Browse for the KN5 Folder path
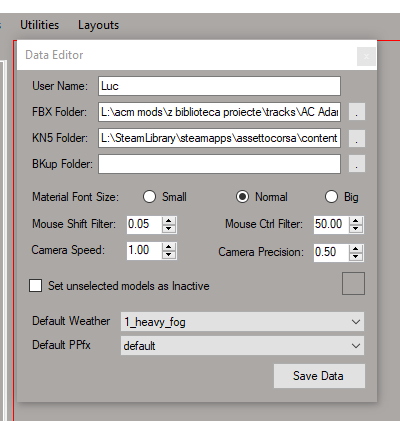This screenshot has width=400, height=421. (x=357, y=138)
